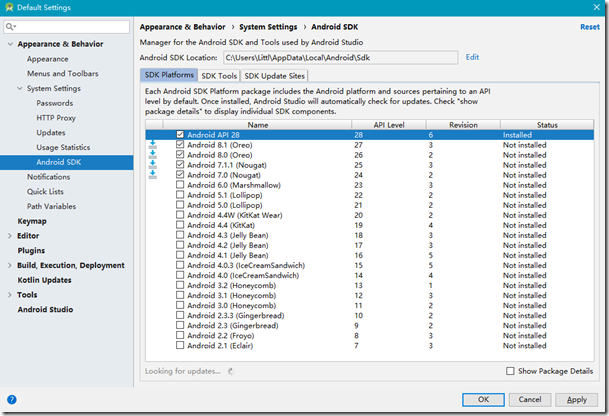The width and height of the screenshot is (609, 416).
Task: Open help with the question mark icon
Action: coord(12,399)
